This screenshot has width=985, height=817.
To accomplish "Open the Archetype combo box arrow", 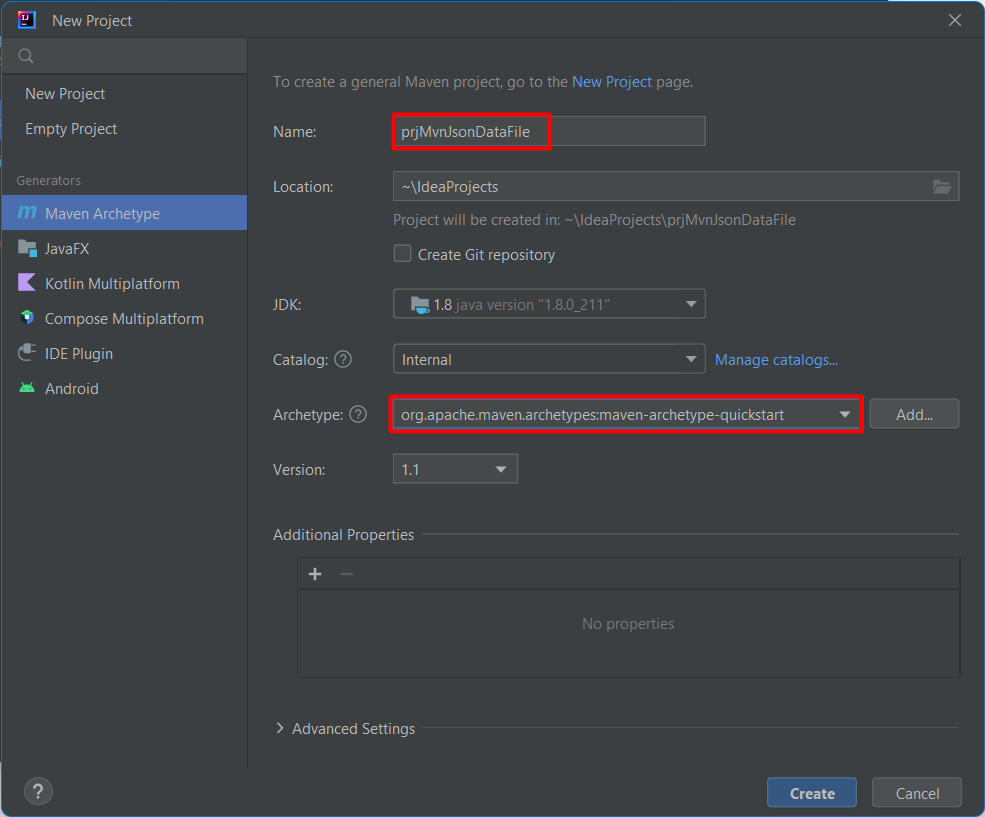I will tap(845, 414).
